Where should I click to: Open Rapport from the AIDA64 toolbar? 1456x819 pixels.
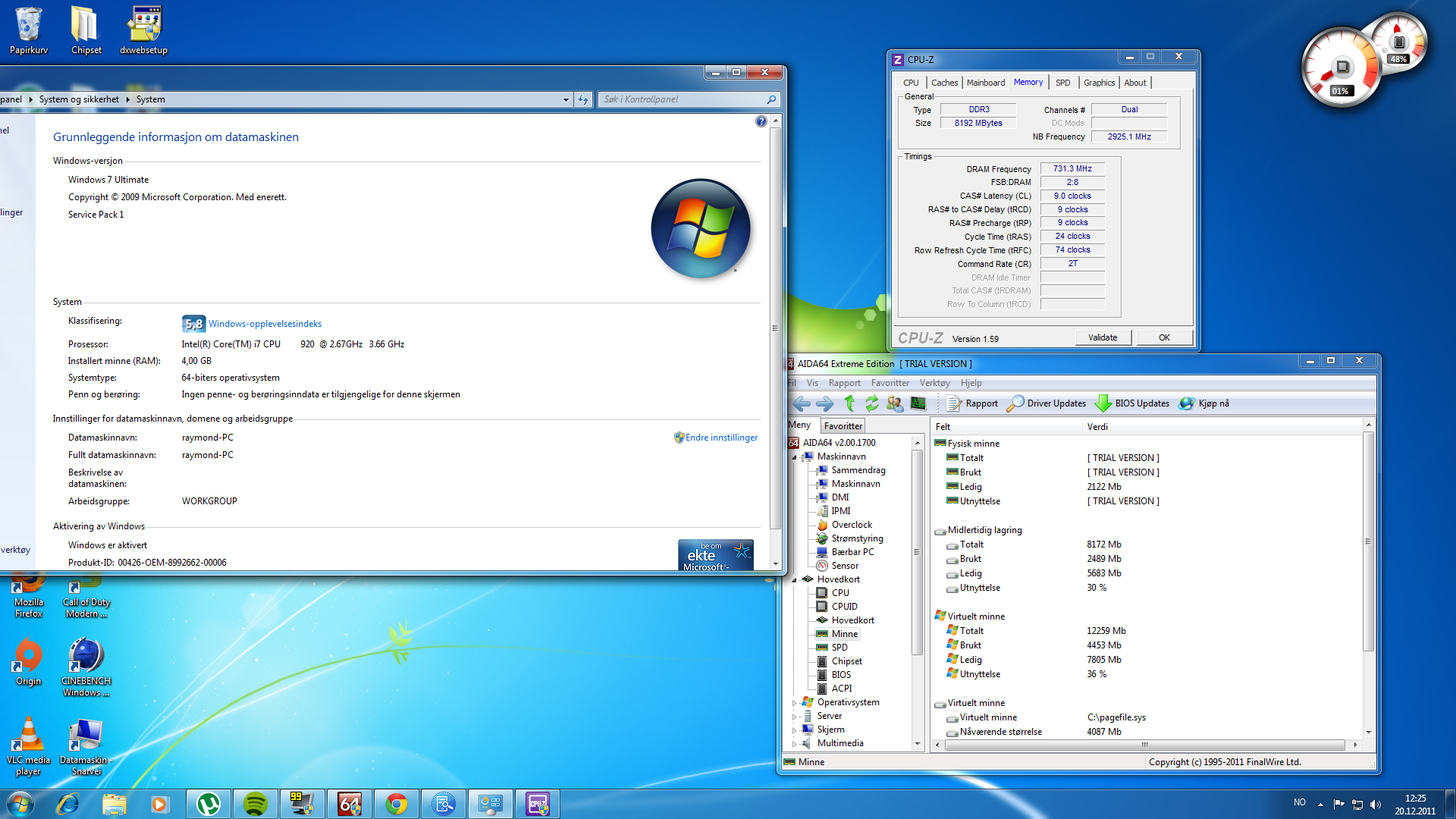(973, 403)
